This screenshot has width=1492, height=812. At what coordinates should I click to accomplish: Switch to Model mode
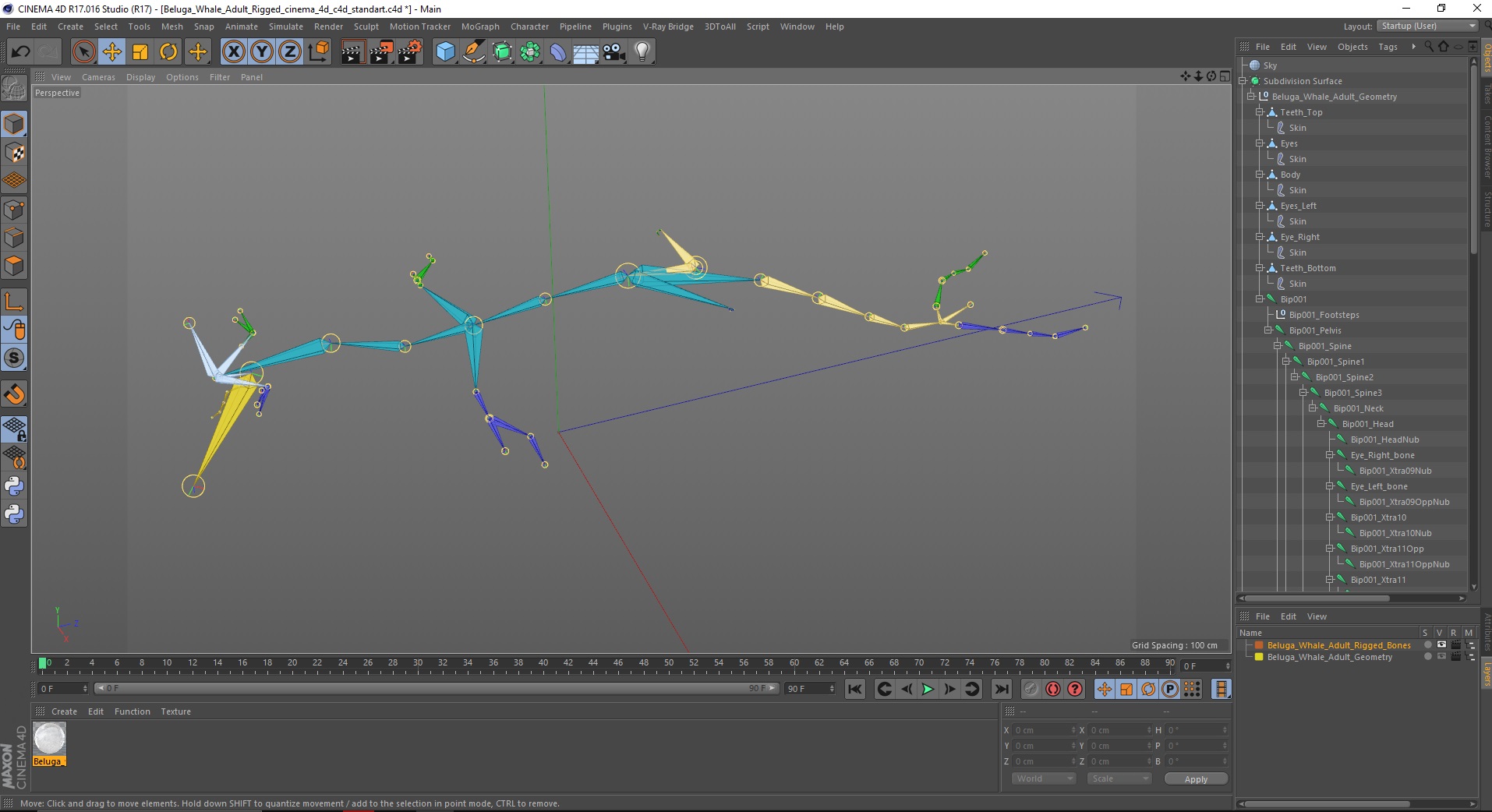14,125
